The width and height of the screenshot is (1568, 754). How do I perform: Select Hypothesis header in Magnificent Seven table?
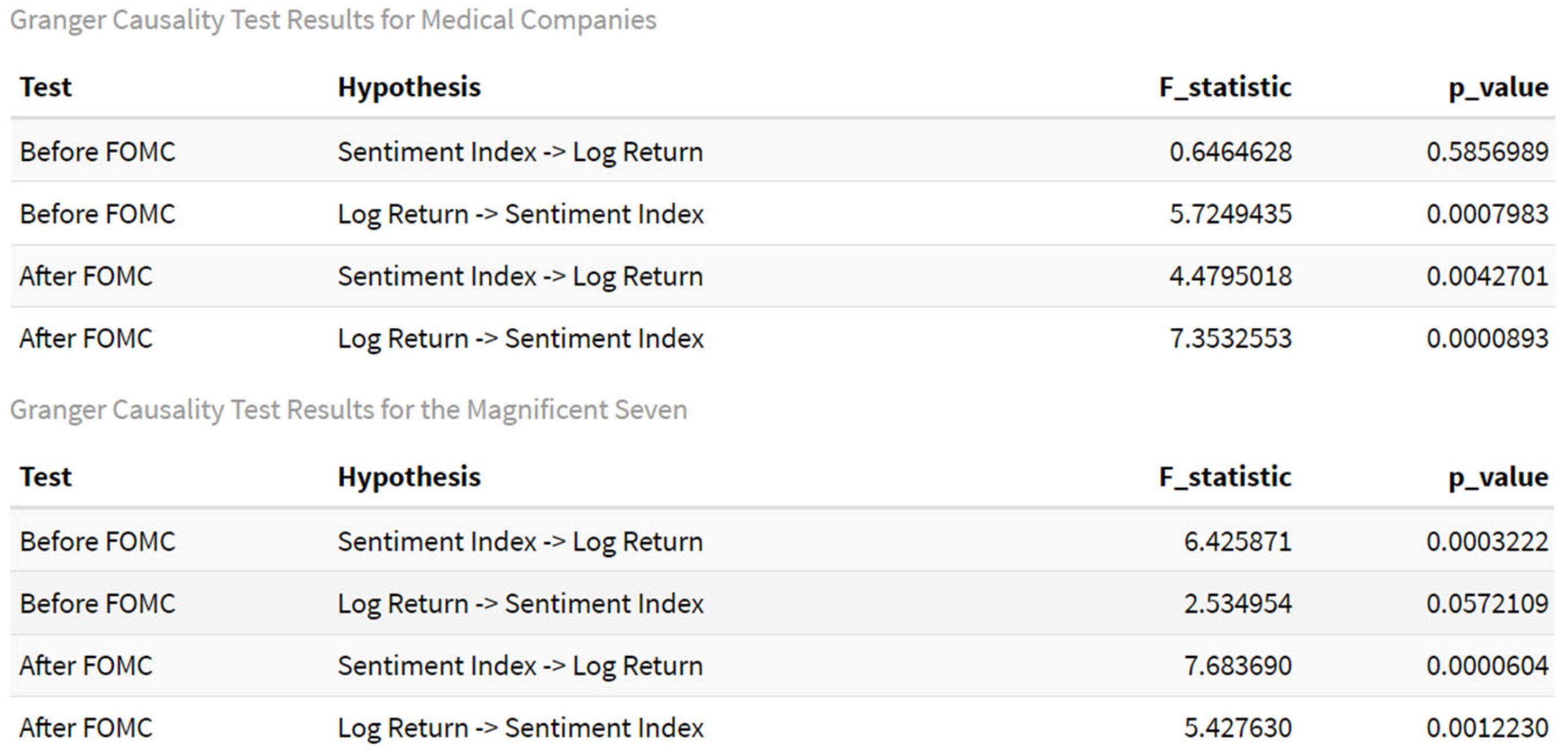coord(409,477)
